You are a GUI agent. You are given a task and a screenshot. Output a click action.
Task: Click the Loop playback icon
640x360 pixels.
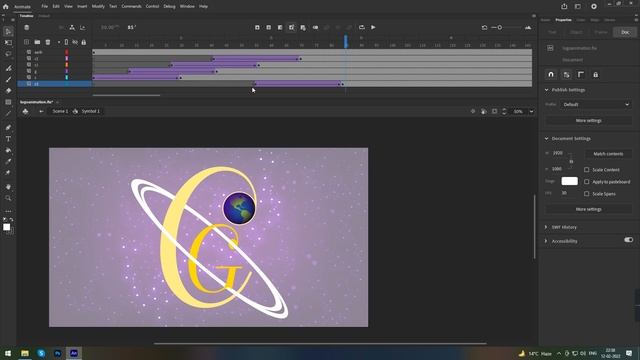pyautogui.click(x=362, y=27)
